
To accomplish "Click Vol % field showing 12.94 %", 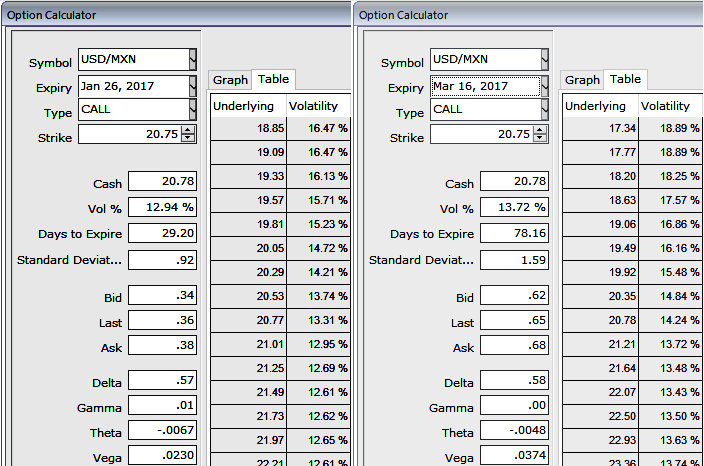I will (x=163, y=207).
